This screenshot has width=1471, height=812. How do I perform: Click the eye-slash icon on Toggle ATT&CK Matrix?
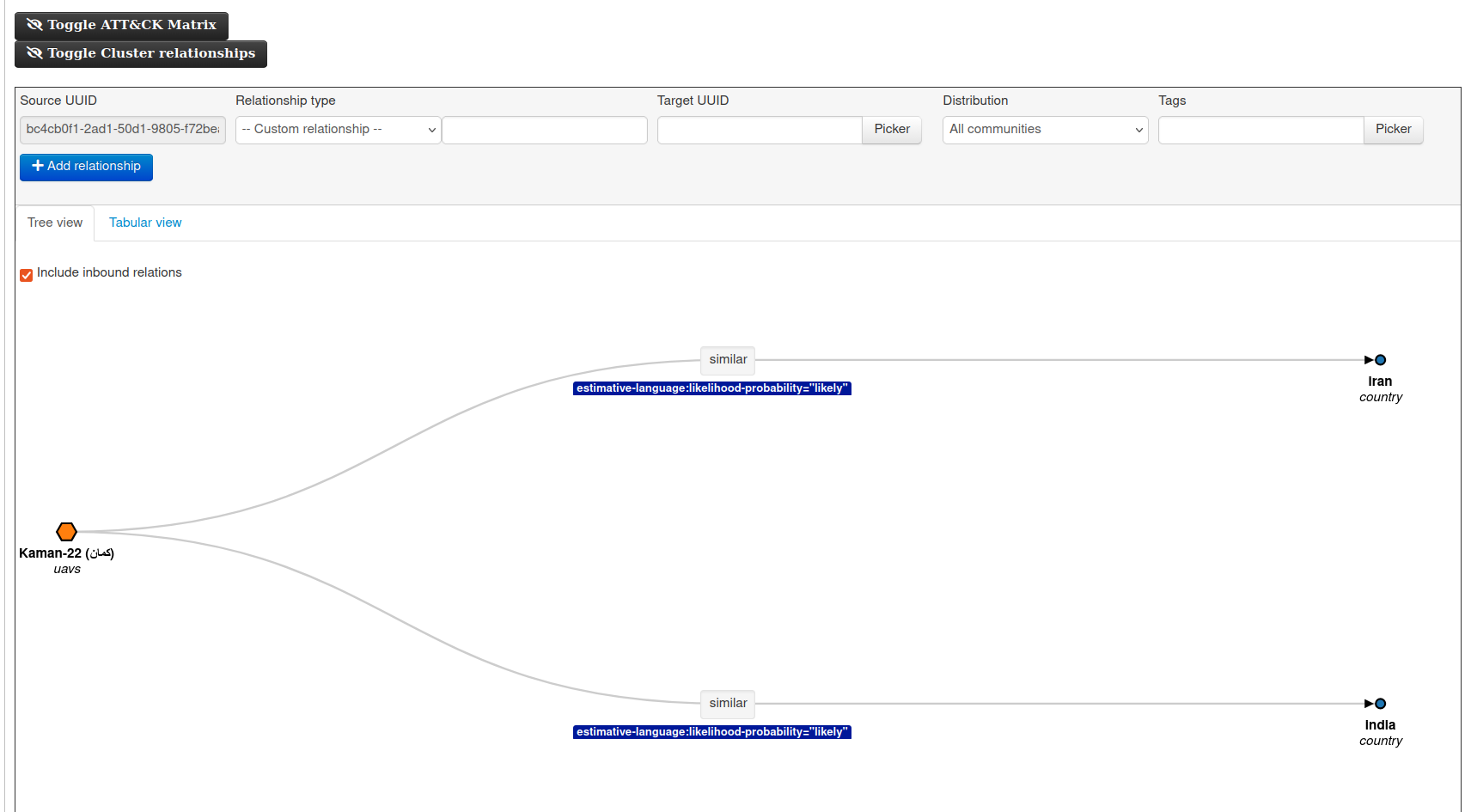click(34, 24)
